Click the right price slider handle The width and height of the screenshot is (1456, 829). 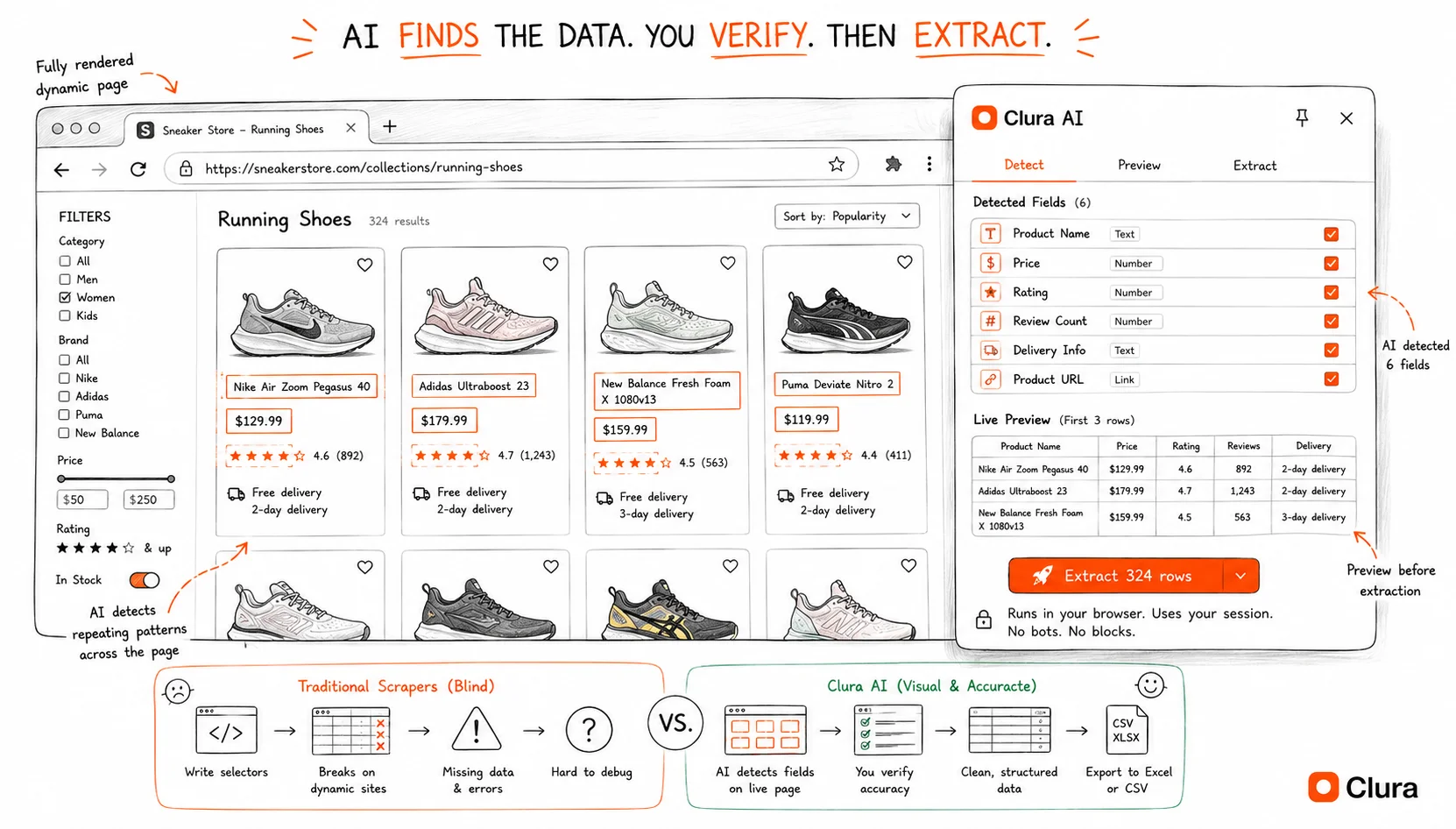[x=171, y=478]
